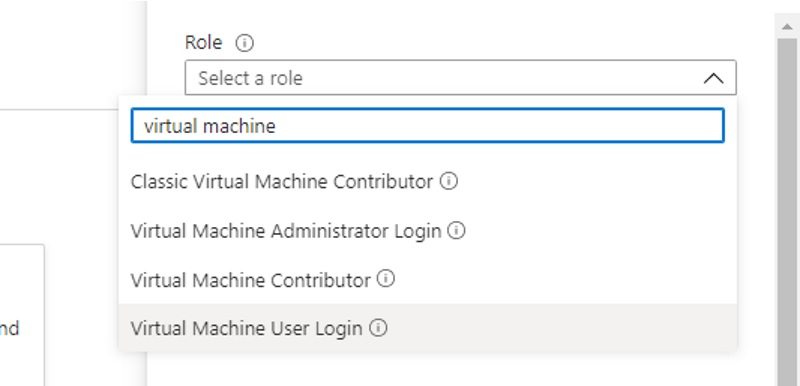View info icon beside Virtual Machine Contributor
The width and height of the screenshot is (800, 386).
point(386,279)
